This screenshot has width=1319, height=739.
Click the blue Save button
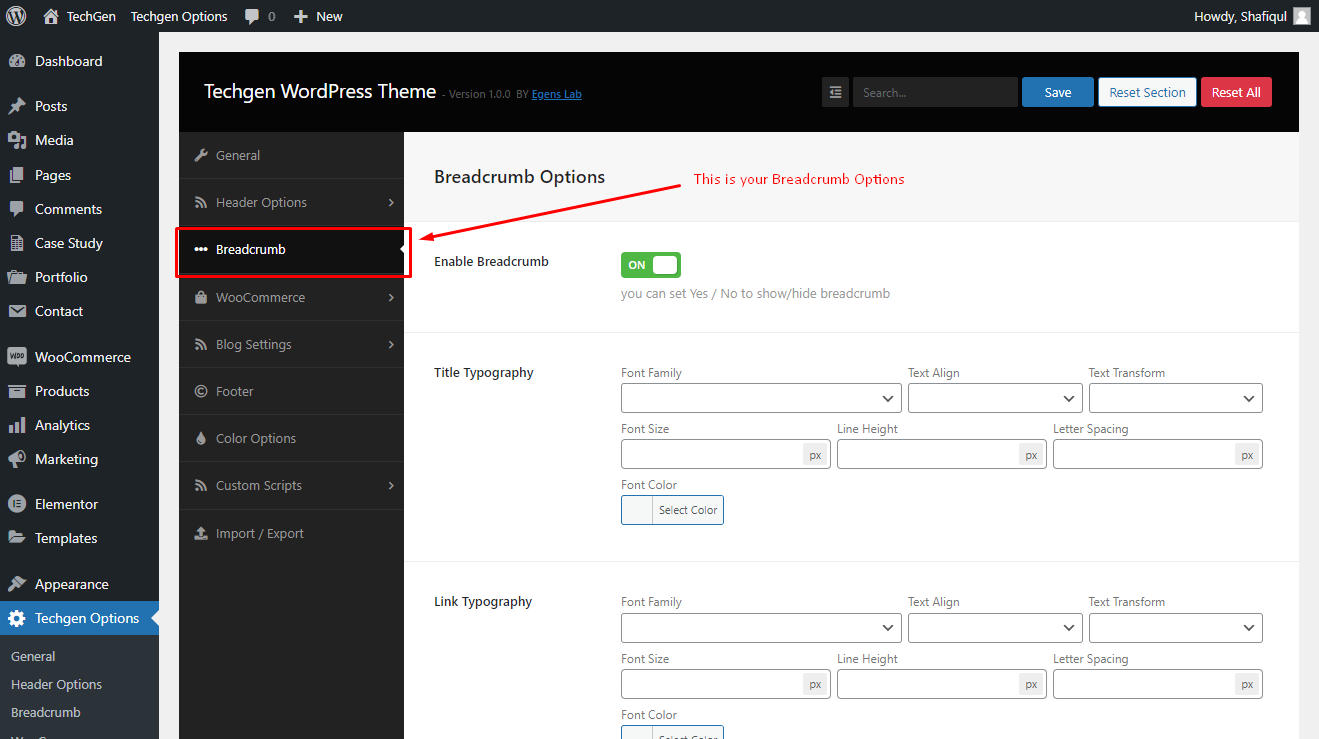tap(1058, 92)
